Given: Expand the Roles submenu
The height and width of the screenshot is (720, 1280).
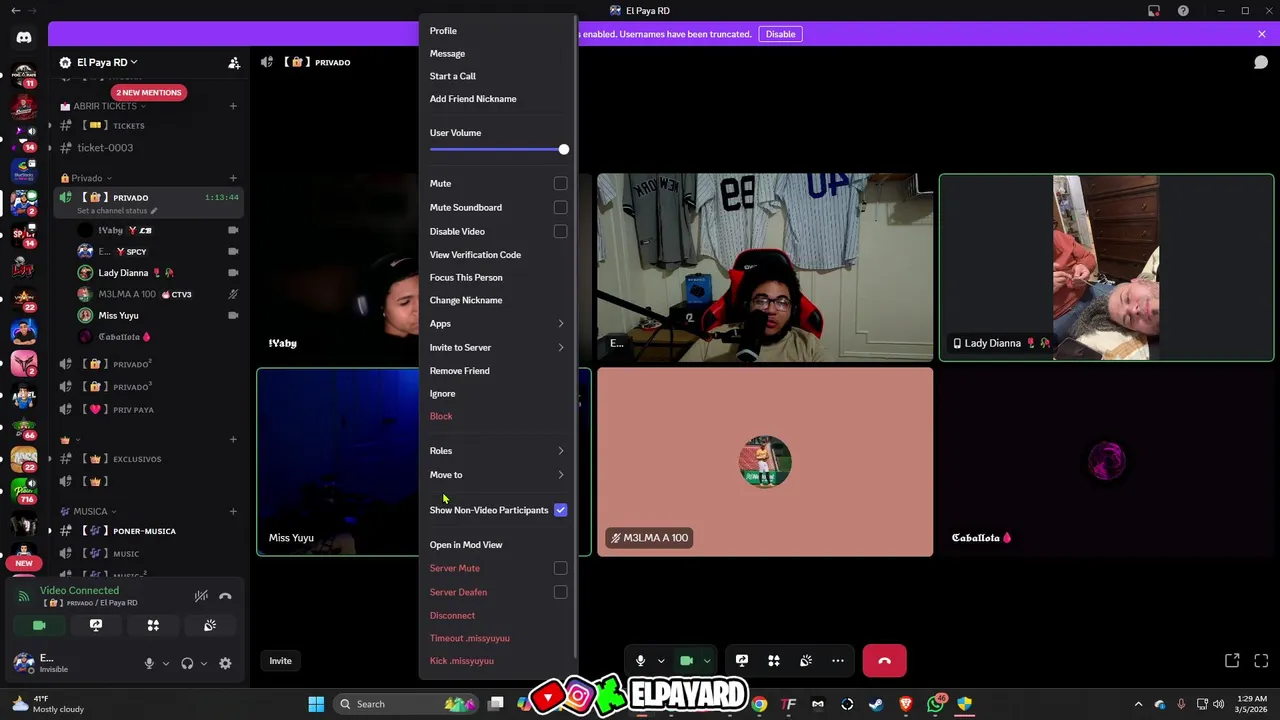Looking at the screenshot, I should [x=498, y=451].
